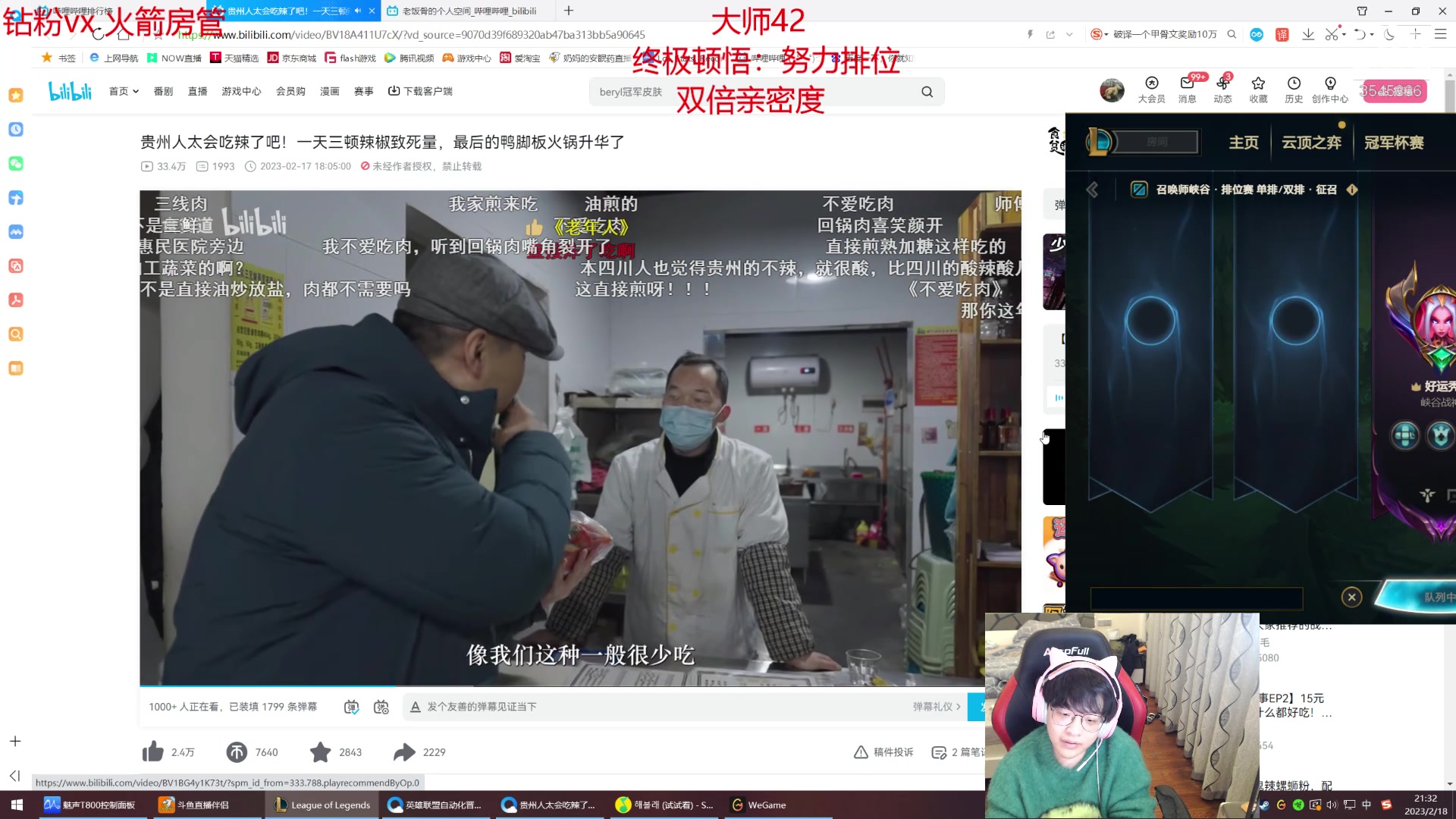Open the 收藏 favorites icon
Viewport: 1456px width, 819px height.
[x=1258, y=89]
